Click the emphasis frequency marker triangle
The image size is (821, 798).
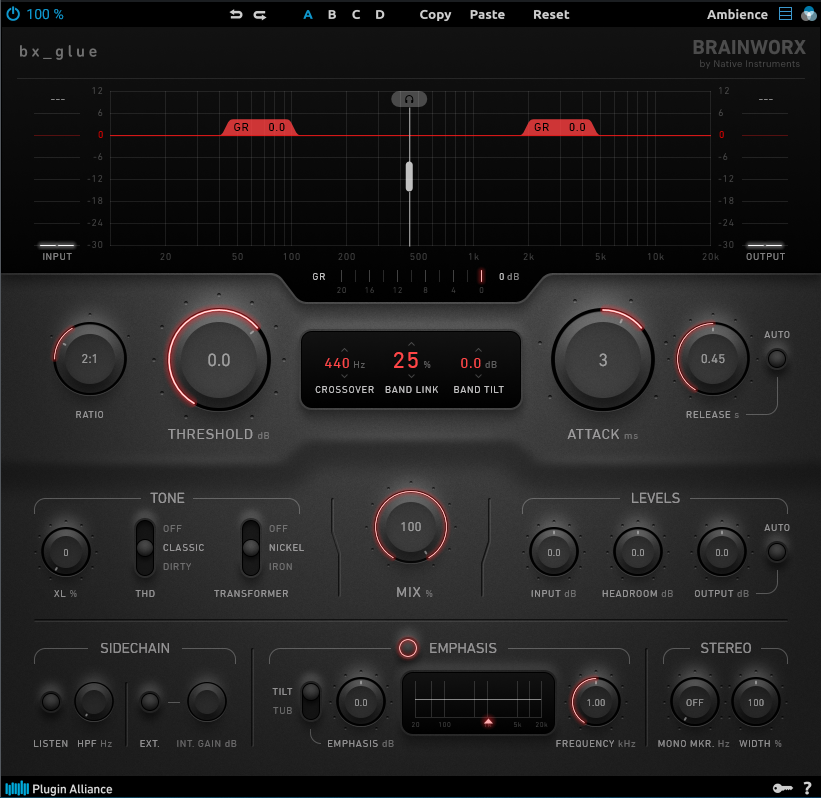488,722
